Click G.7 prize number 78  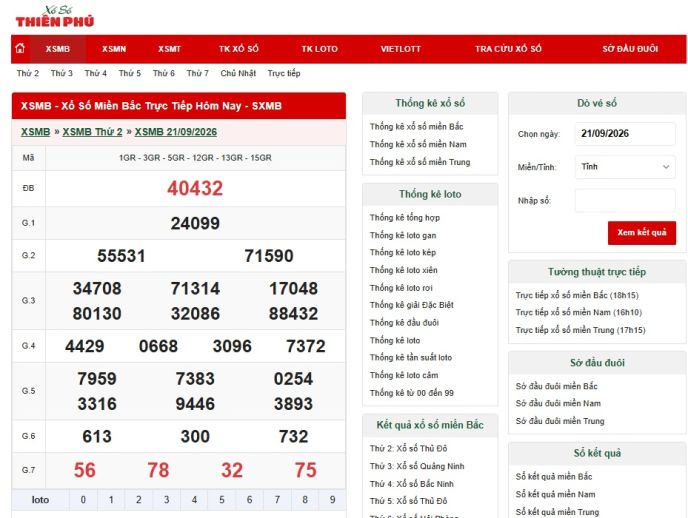158,470
